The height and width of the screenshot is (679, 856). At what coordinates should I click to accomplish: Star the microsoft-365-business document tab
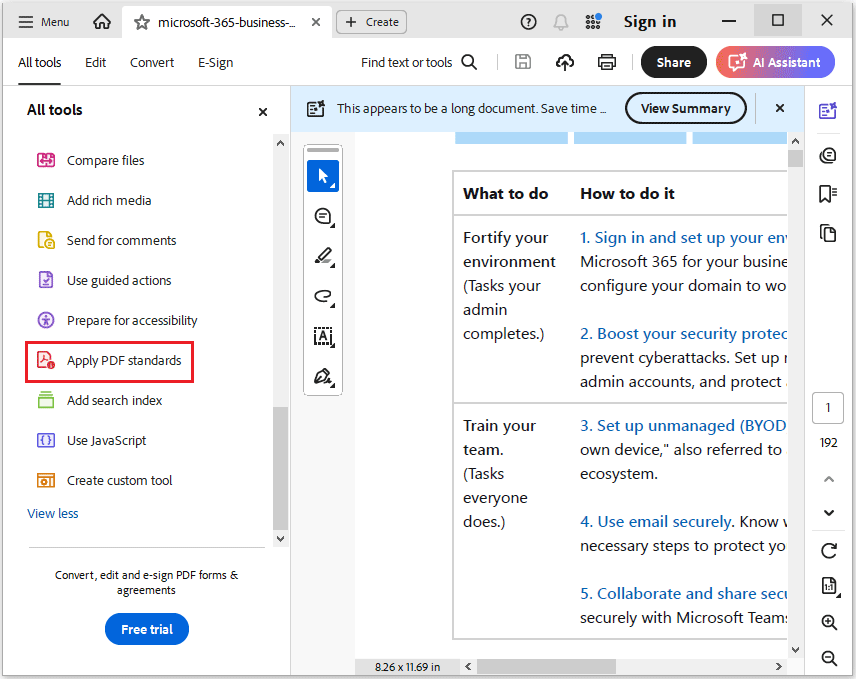[x=142, y=22]
